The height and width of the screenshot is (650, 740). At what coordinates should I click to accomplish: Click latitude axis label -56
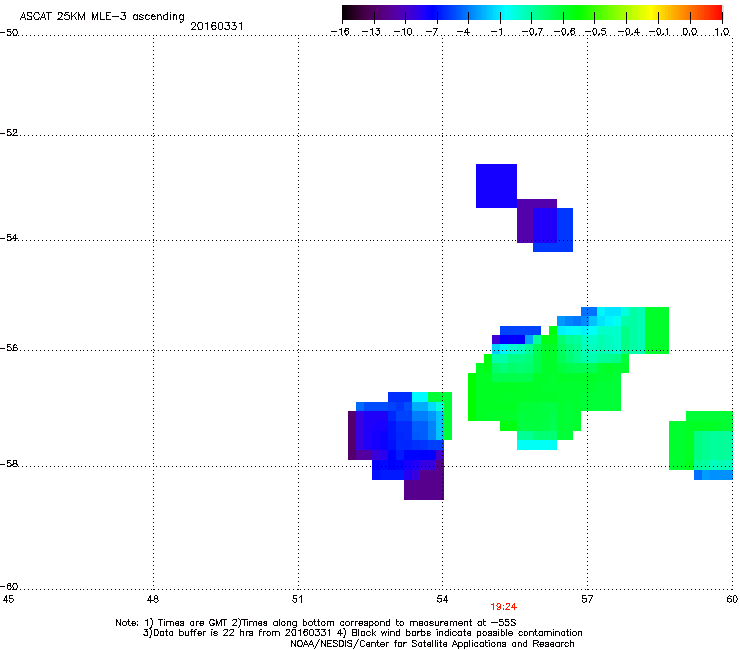point(9,347)
